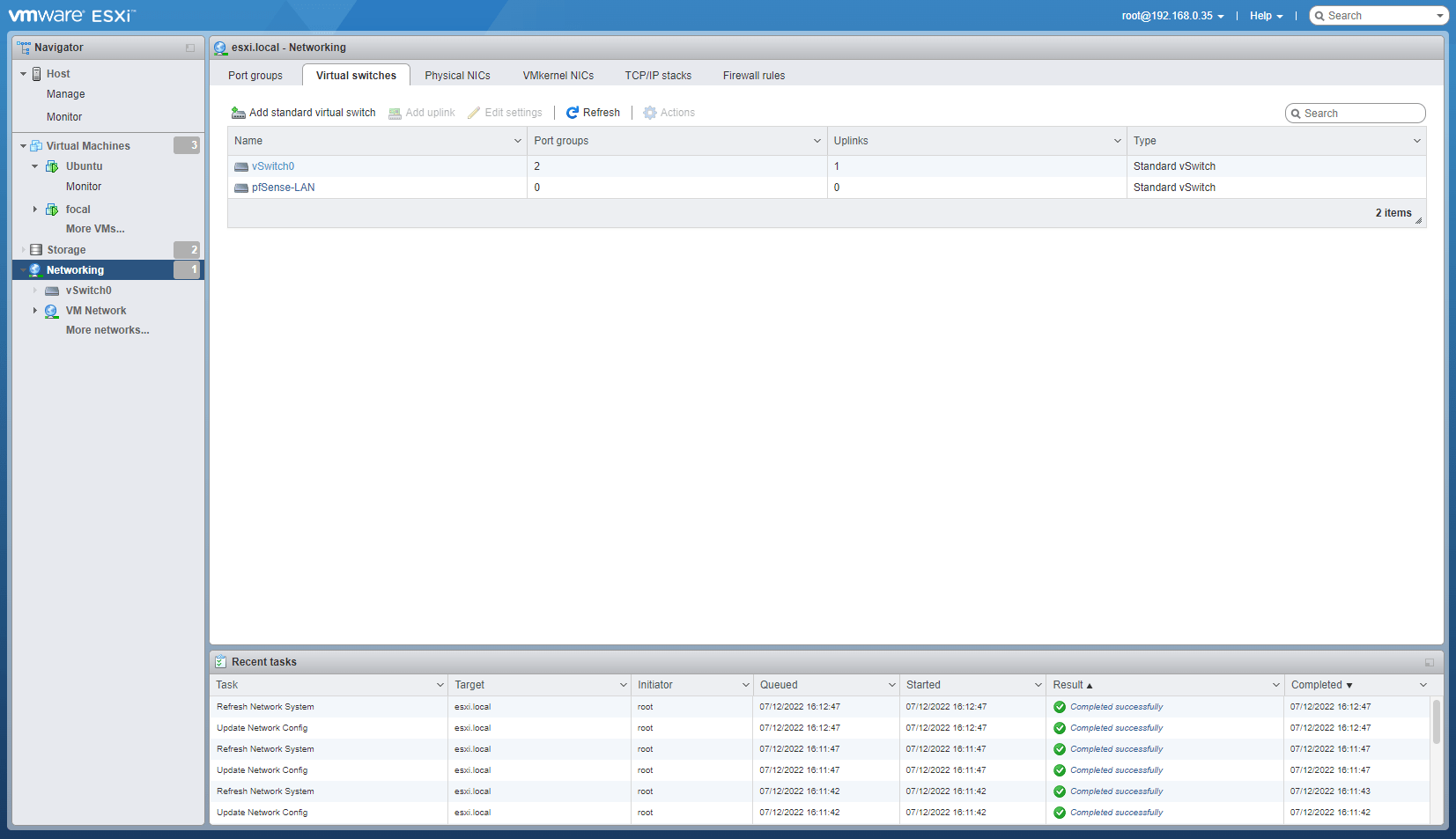Click the pfSense-LAN row switch icon
The height and width of the screenshot is (839, 1456).
click(241, 188)
